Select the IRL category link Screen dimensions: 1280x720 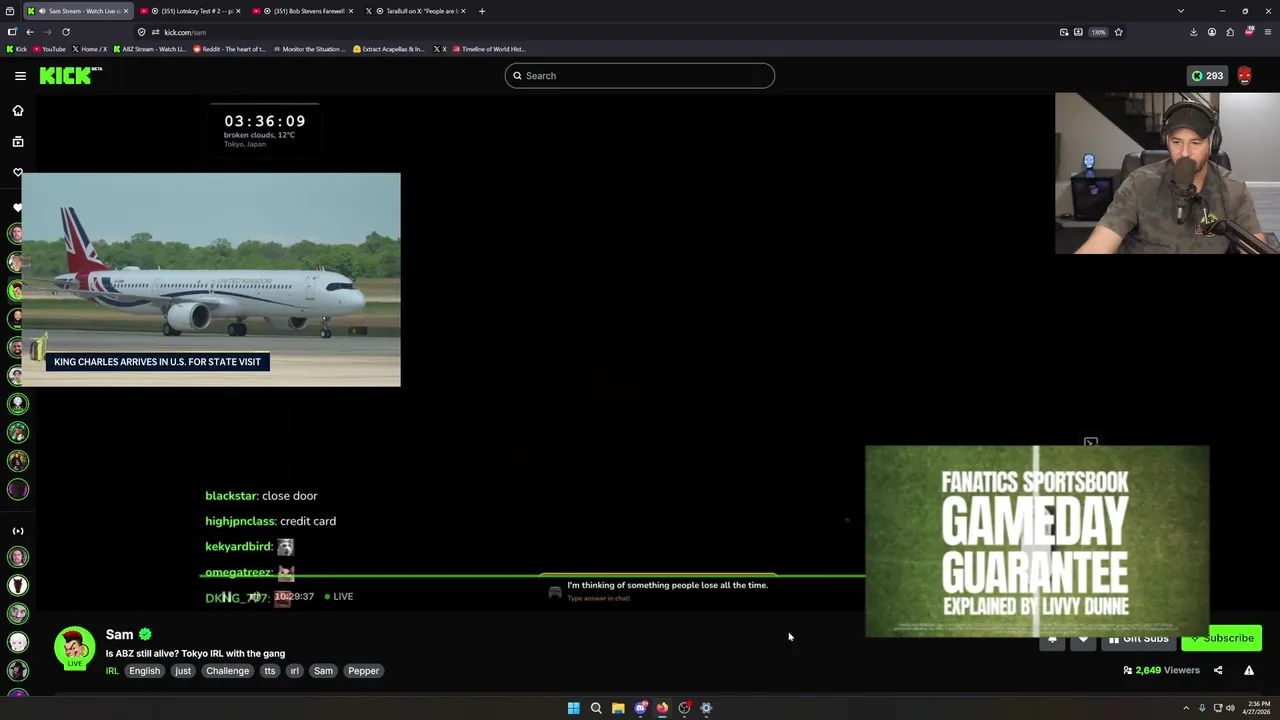[x=112, y=671]
